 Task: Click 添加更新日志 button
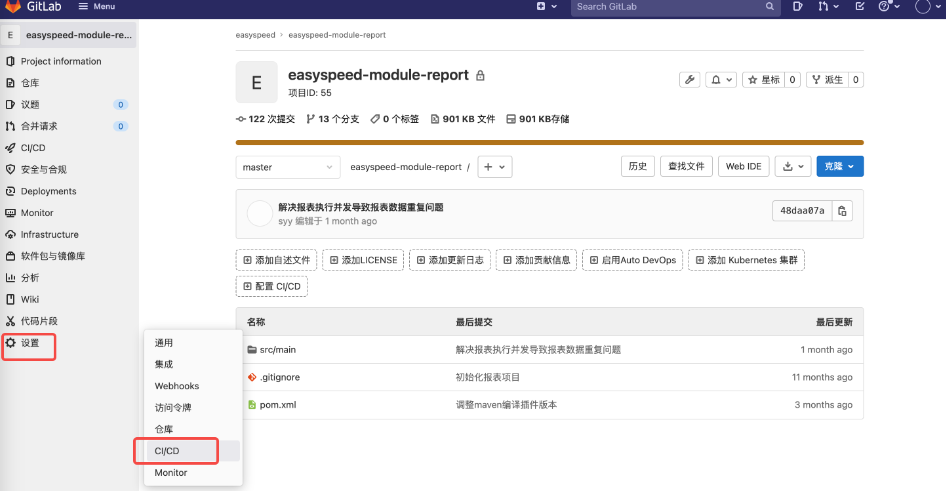click(450, 260)
